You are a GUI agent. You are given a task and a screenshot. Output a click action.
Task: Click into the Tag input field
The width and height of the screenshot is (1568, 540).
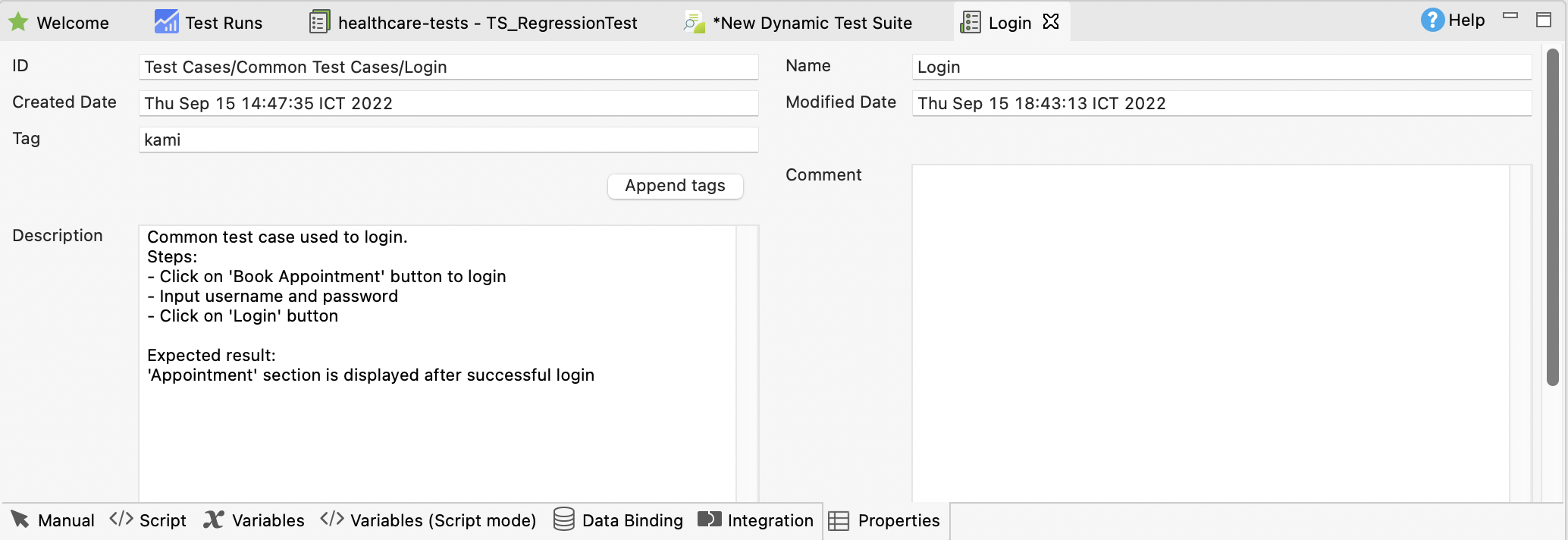447,140
